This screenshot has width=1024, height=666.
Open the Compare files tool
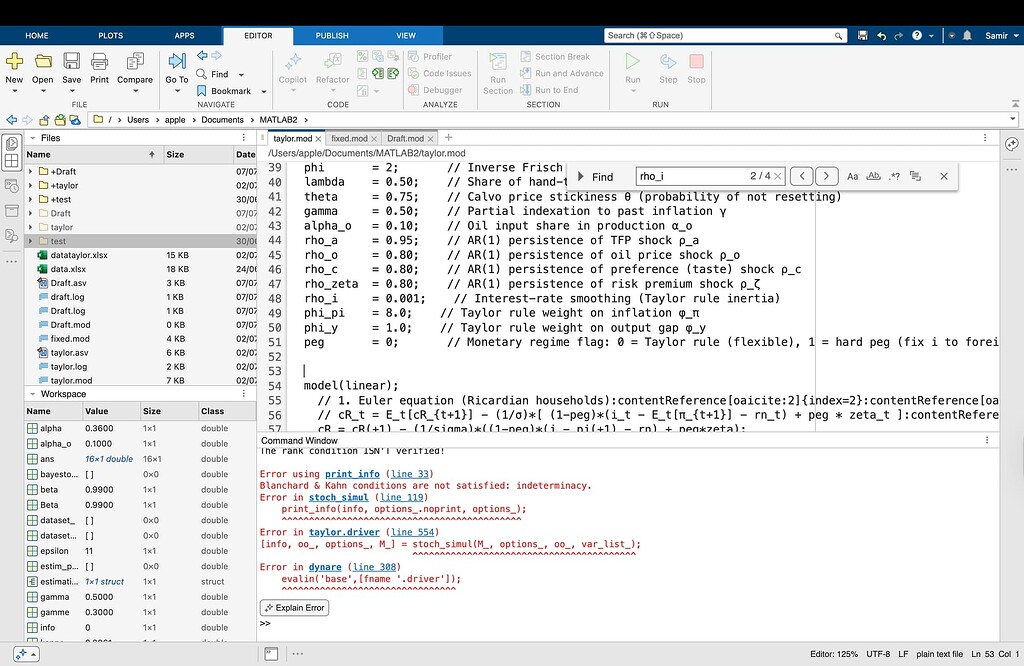click(x=135, y=62)
